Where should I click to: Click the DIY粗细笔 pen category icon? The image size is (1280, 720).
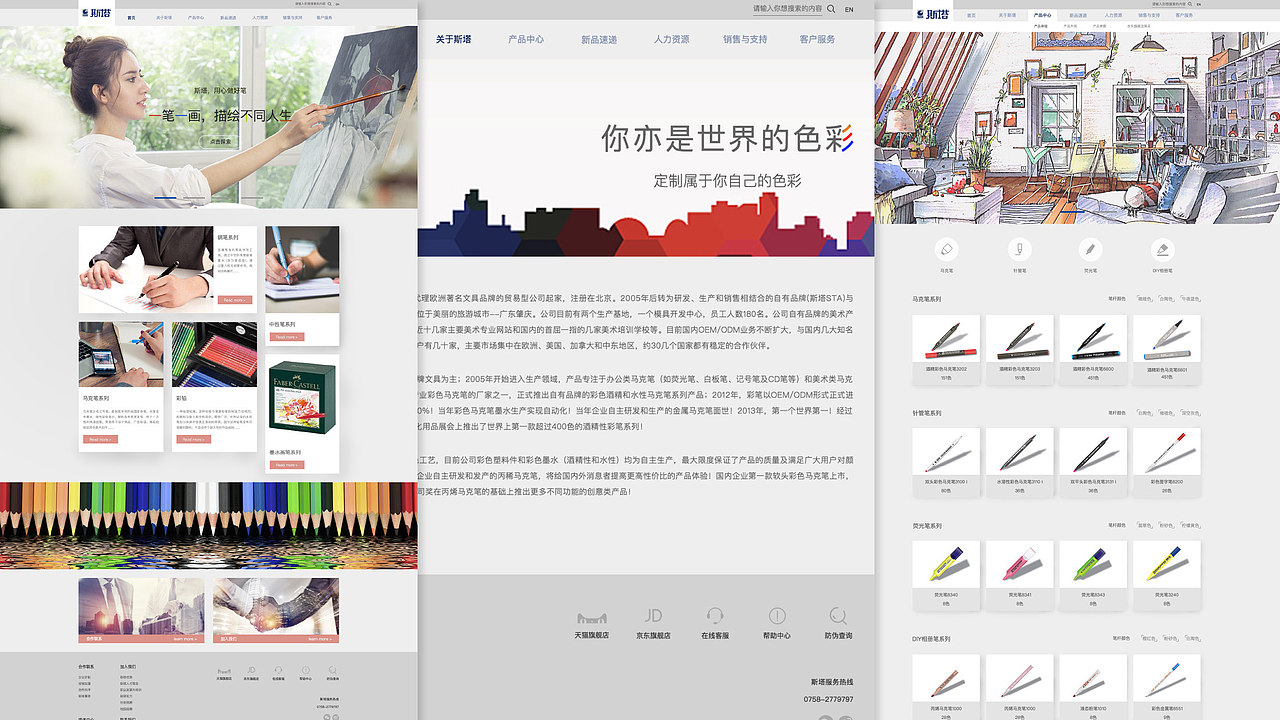point(1165,248)
